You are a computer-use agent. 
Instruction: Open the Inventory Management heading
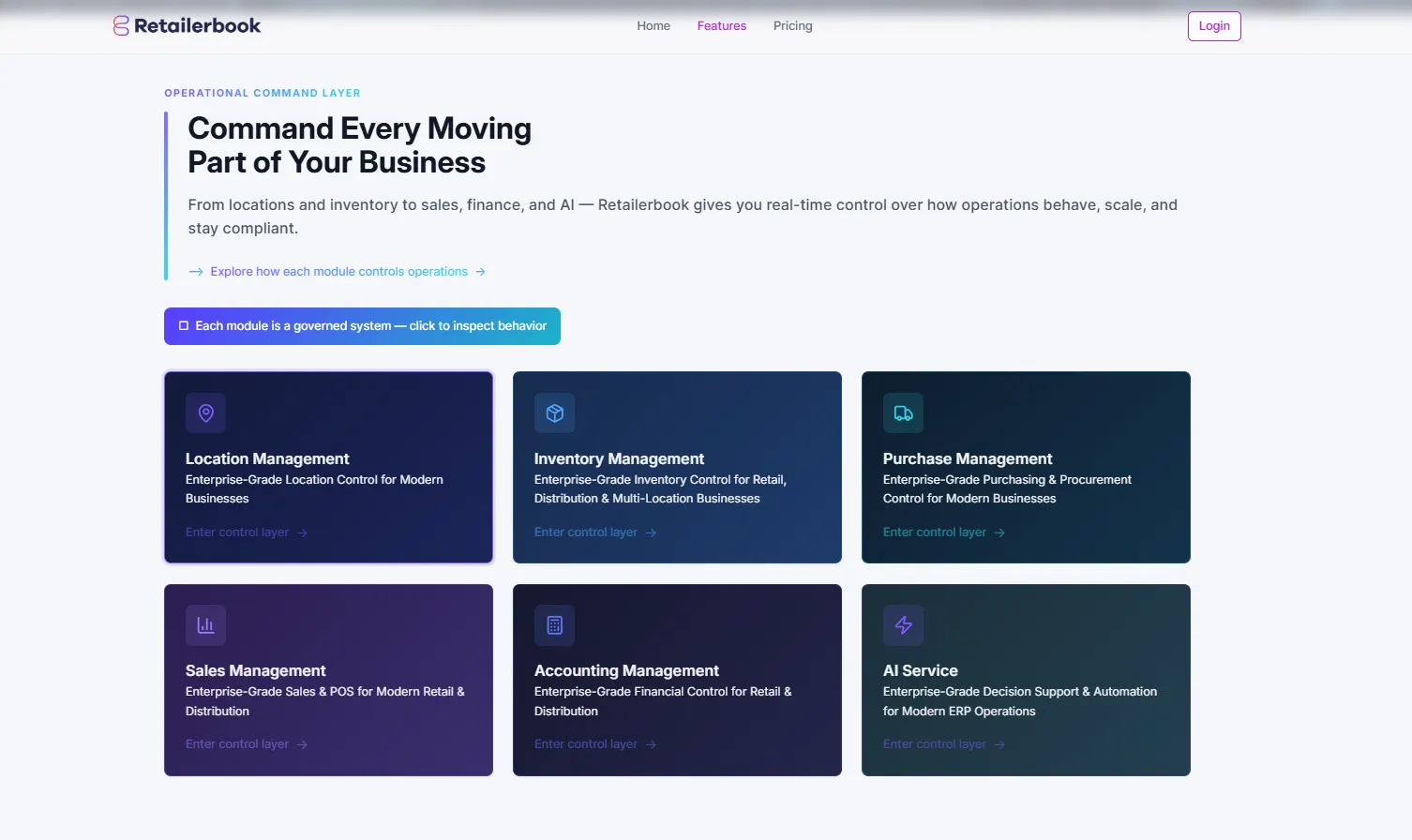coord(619,458)
